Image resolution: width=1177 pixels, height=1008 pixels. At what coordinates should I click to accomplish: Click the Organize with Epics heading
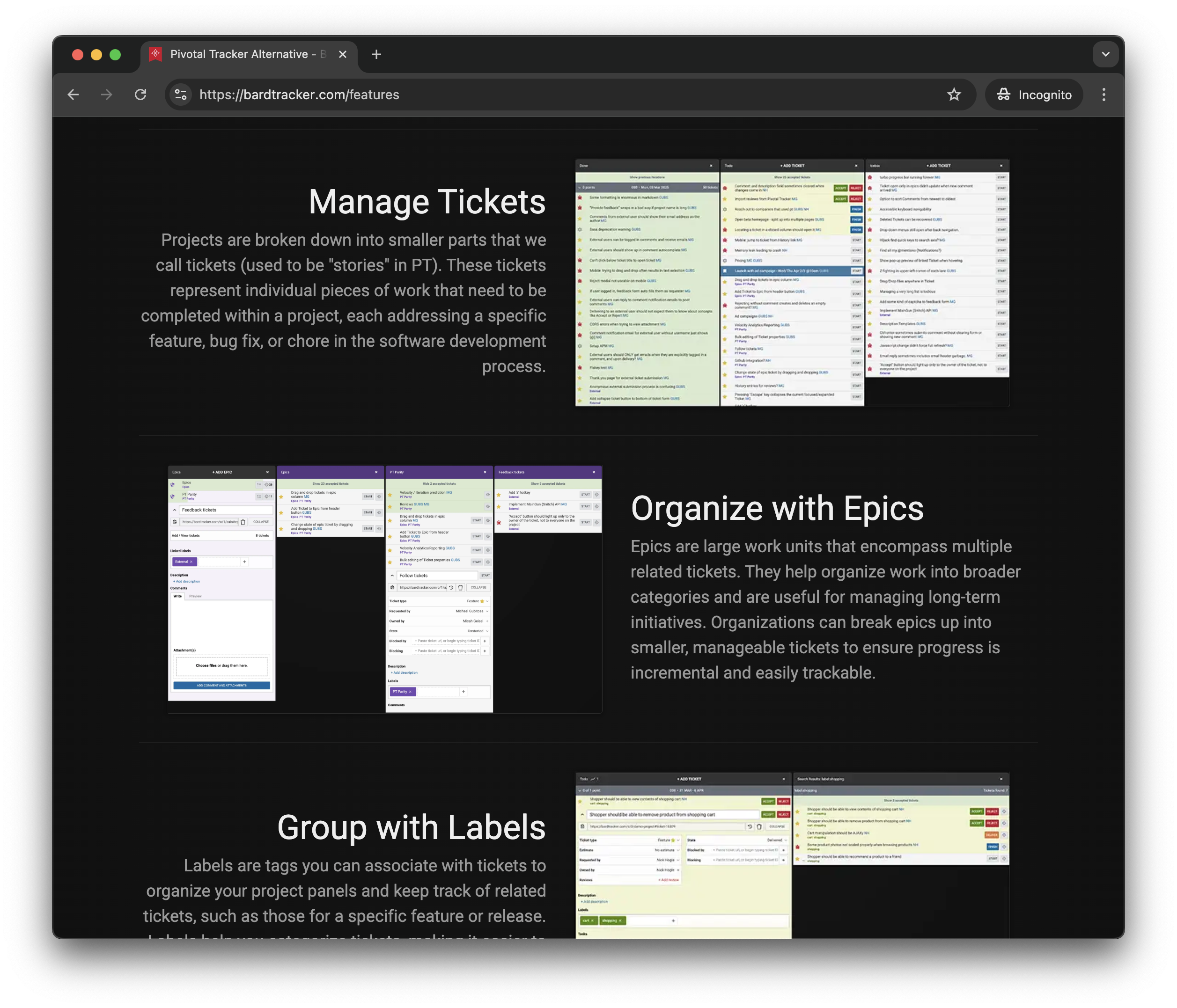click(777, 508)
